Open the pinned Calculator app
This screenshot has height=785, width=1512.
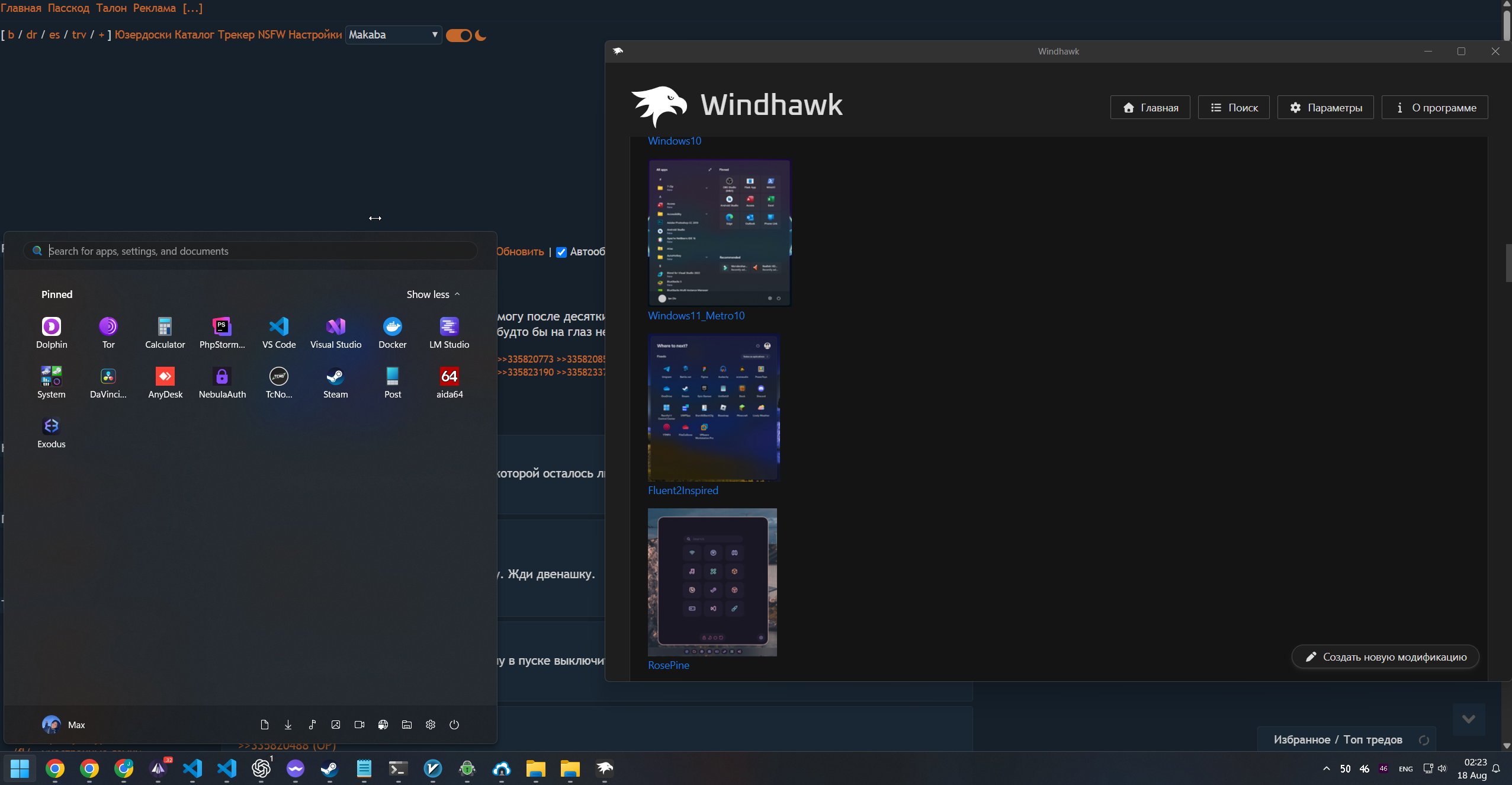(165, 333)
